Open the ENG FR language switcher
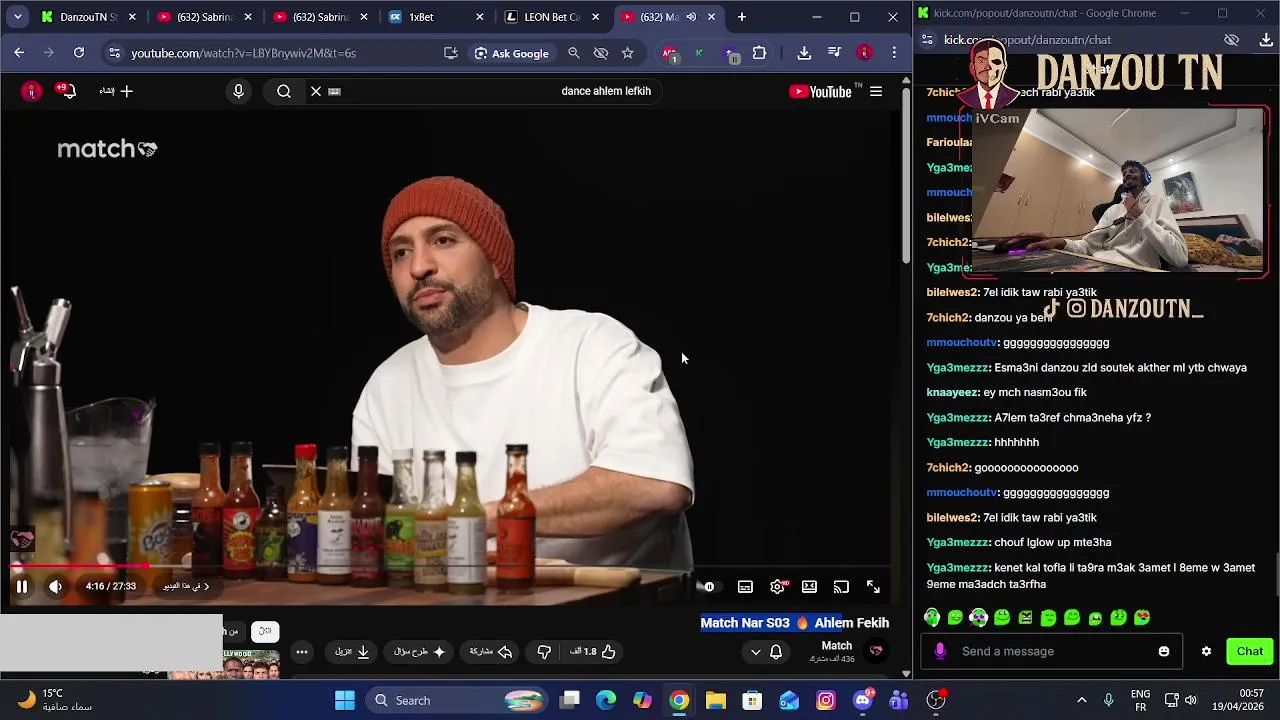Image resolution: width=1280 pixels, height=720 pixels. pyautogui.click(x=1140, y=700)
